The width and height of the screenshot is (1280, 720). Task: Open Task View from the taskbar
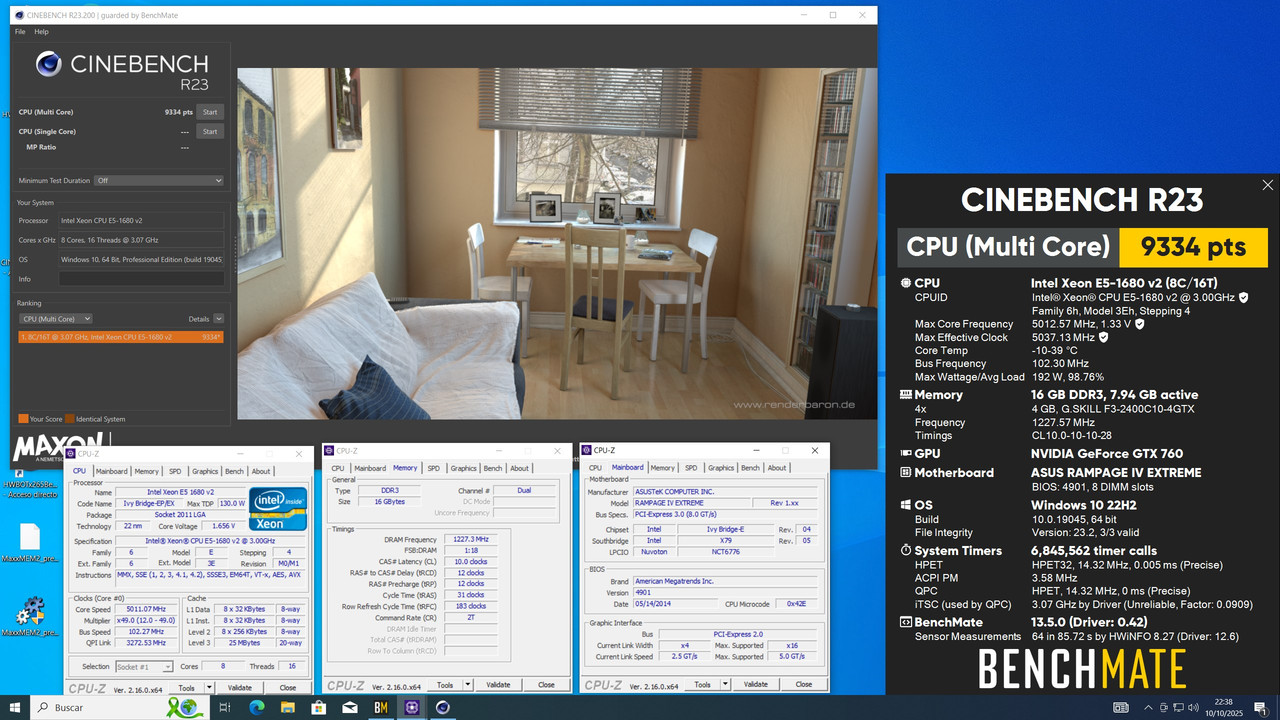224,707
